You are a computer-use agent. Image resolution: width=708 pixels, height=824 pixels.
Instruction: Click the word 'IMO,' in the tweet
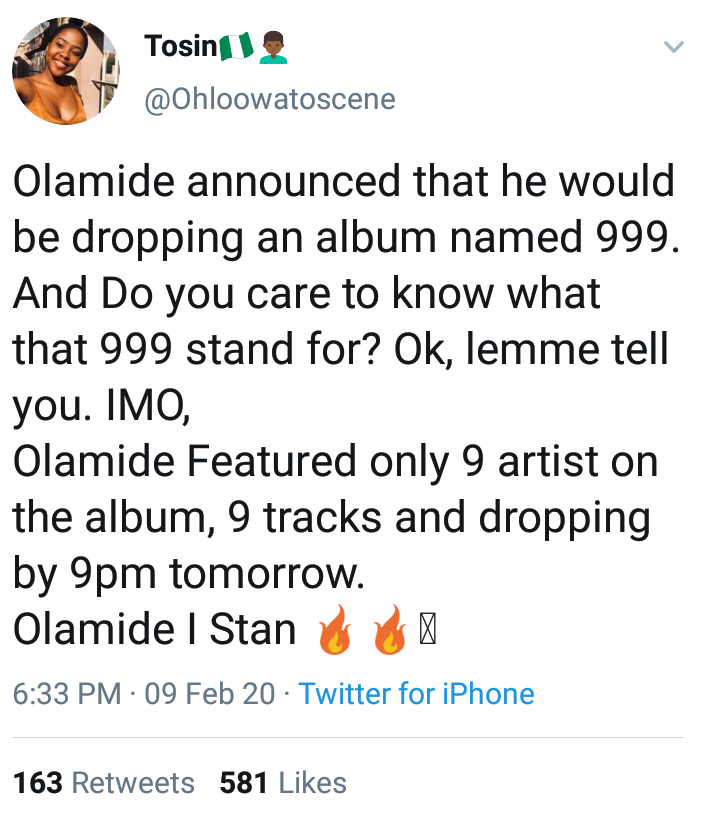click(x=148, y=406)
